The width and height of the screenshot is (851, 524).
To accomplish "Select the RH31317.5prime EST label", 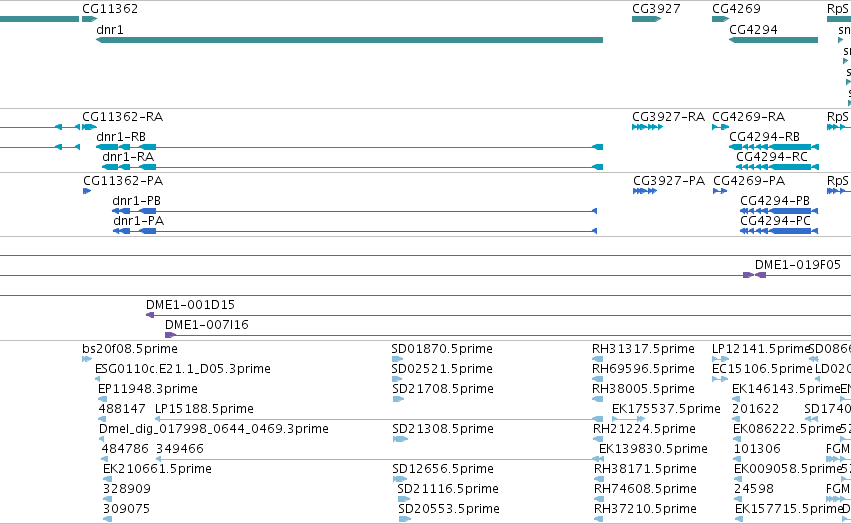I will tap(643, 349).
